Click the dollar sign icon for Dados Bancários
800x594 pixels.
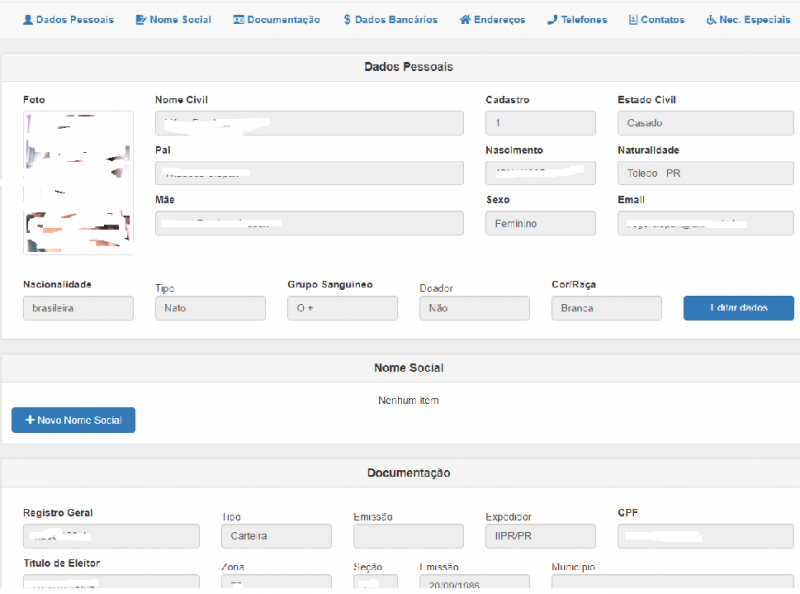(x=346, y=20)
